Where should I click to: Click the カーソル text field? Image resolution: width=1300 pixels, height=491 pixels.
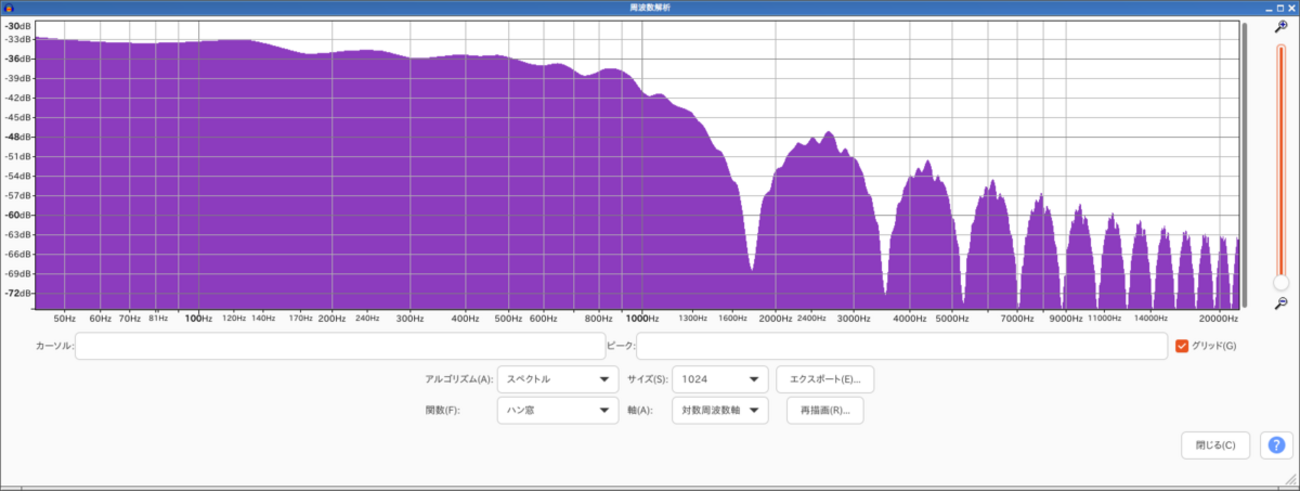click(340, 346)
